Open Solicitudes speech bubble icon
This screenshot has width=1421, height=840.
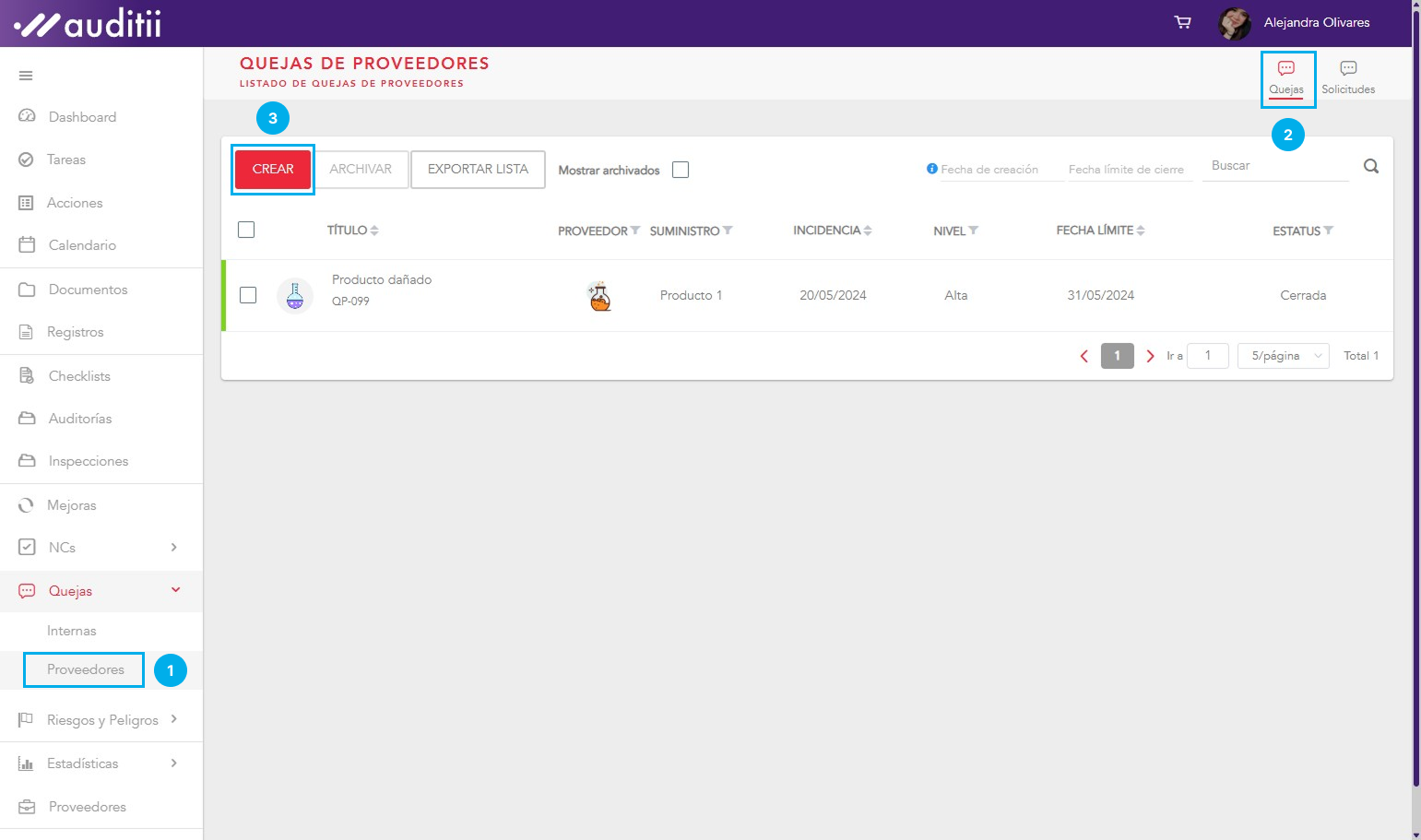pyautogui.click(x=1347, y=69)
